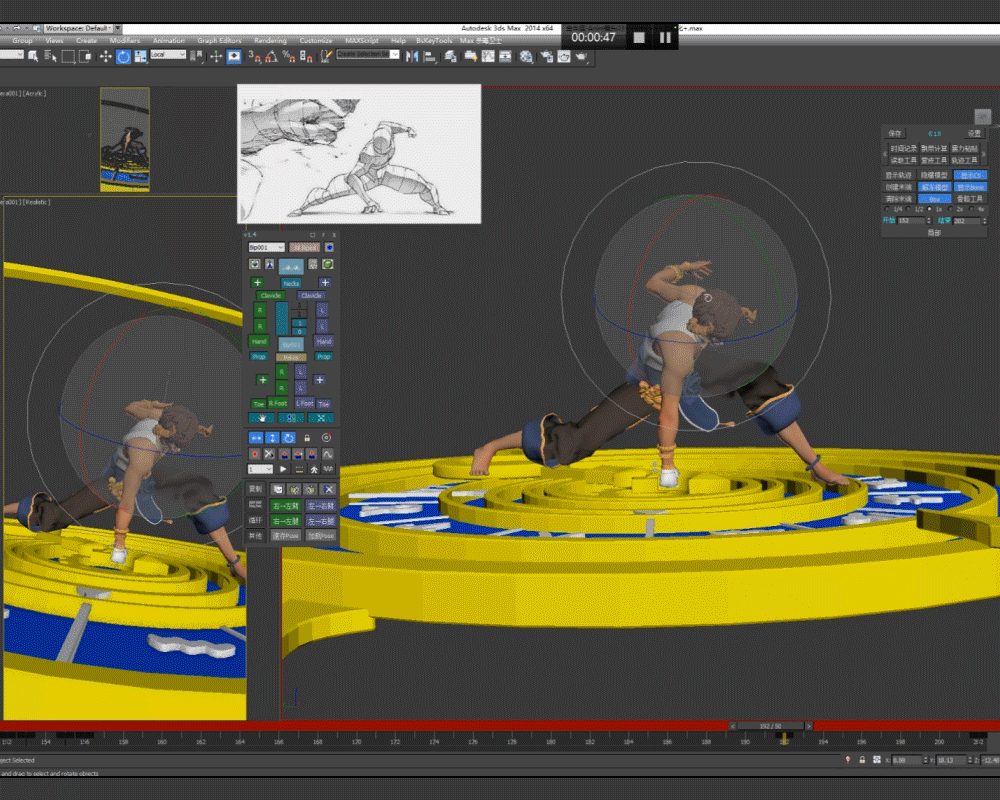Step time slider back with left arrow
1000x800 pixels.
733,726
